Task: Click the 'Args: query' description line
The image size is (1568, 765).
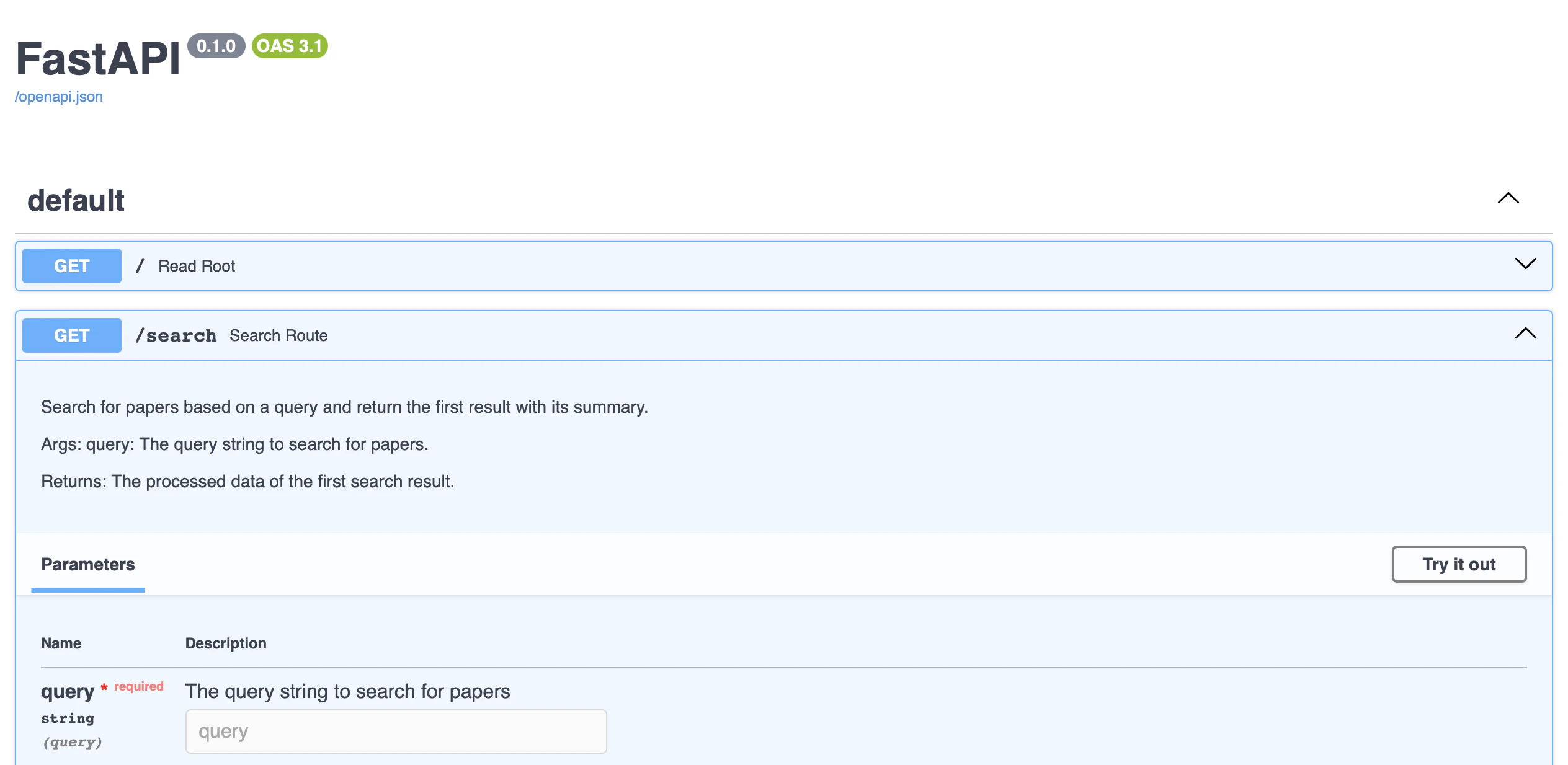Action: pyautogui.click(x=234, y=444)
